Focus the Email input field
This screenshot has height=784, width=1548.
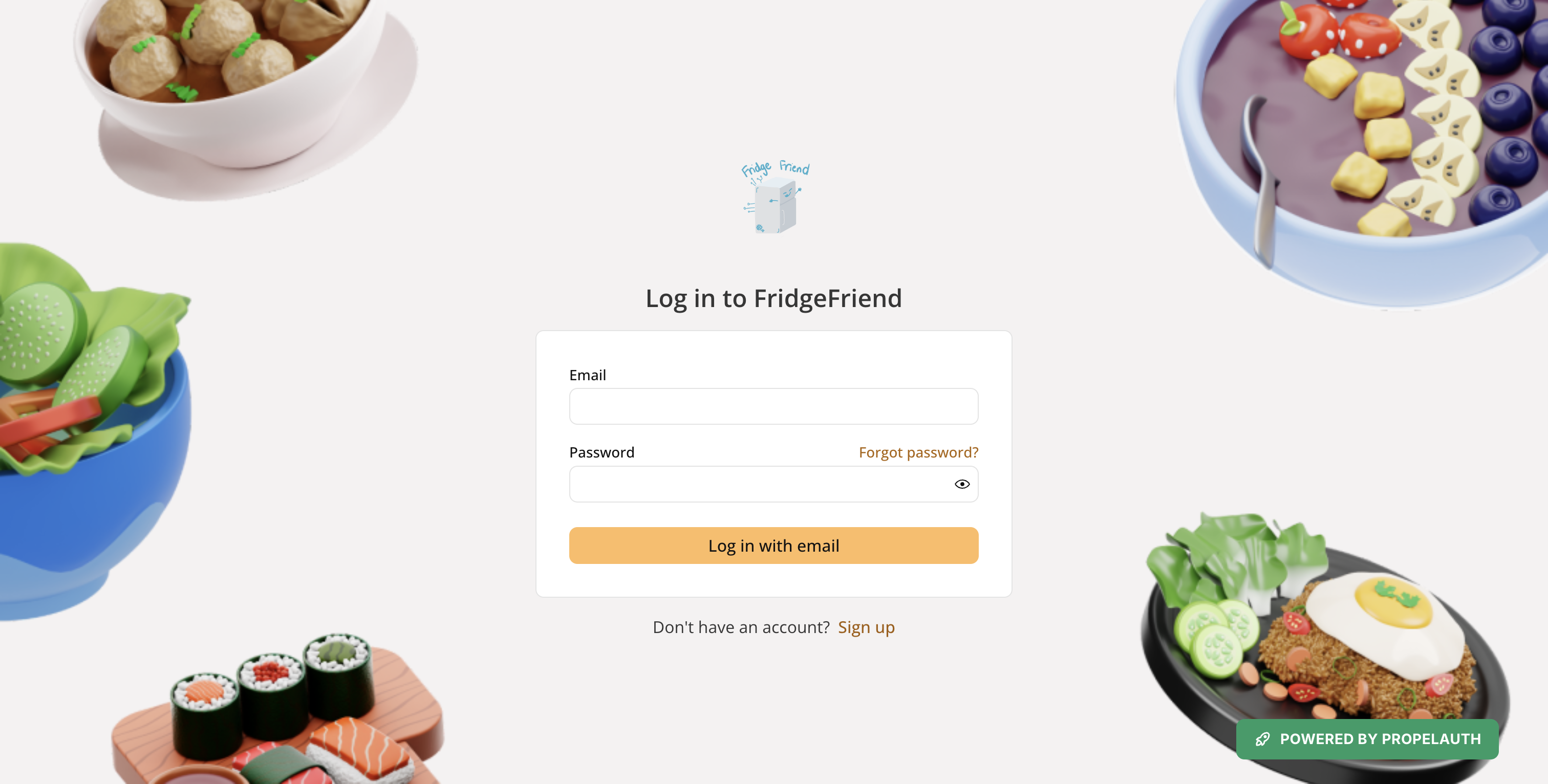tap(773, 406)
